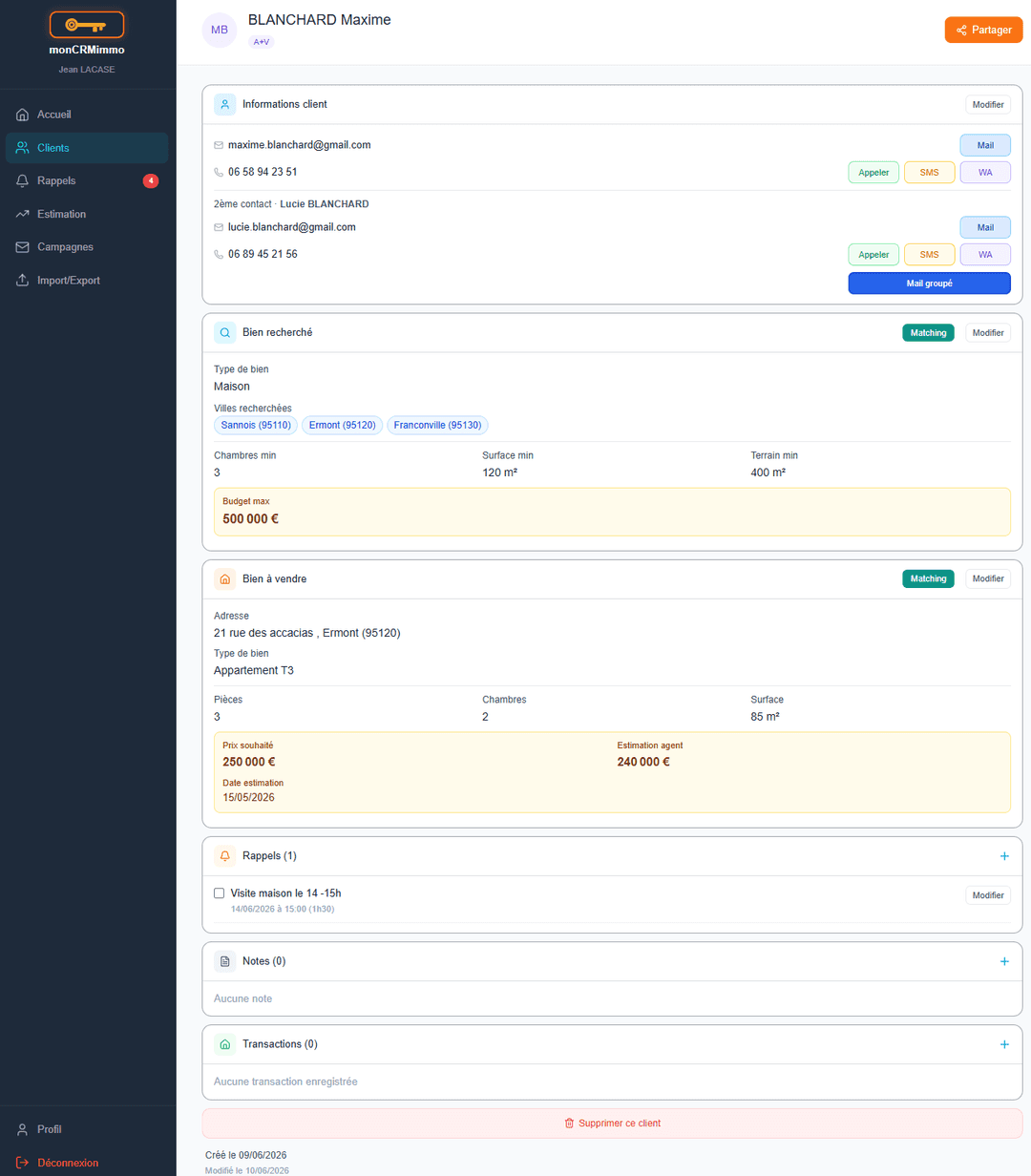The image size is (1031, 1176).
Task: Modify the Informations client section
Action: click(x=988, y=104)
